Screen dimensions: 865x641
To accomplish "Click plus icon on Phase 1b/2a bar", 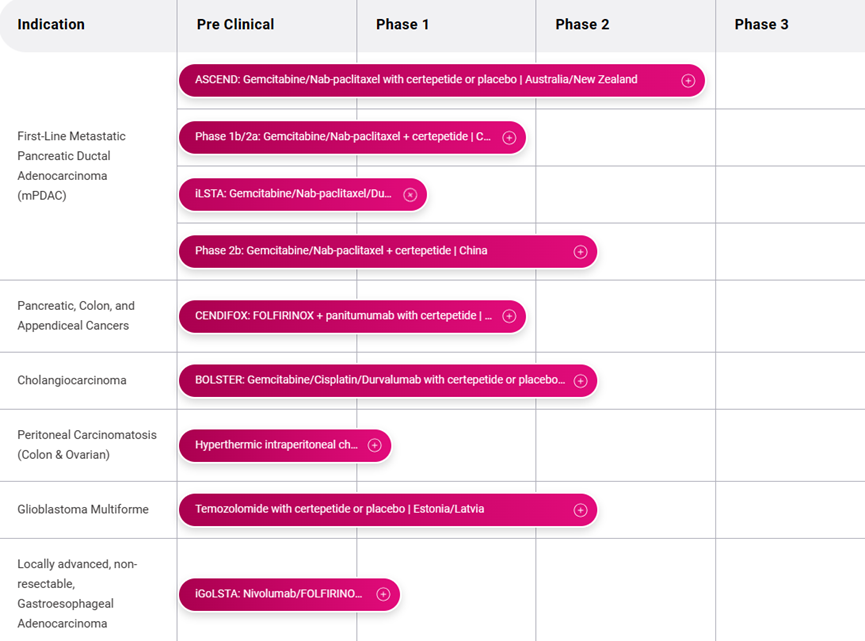I will point(509,137).
